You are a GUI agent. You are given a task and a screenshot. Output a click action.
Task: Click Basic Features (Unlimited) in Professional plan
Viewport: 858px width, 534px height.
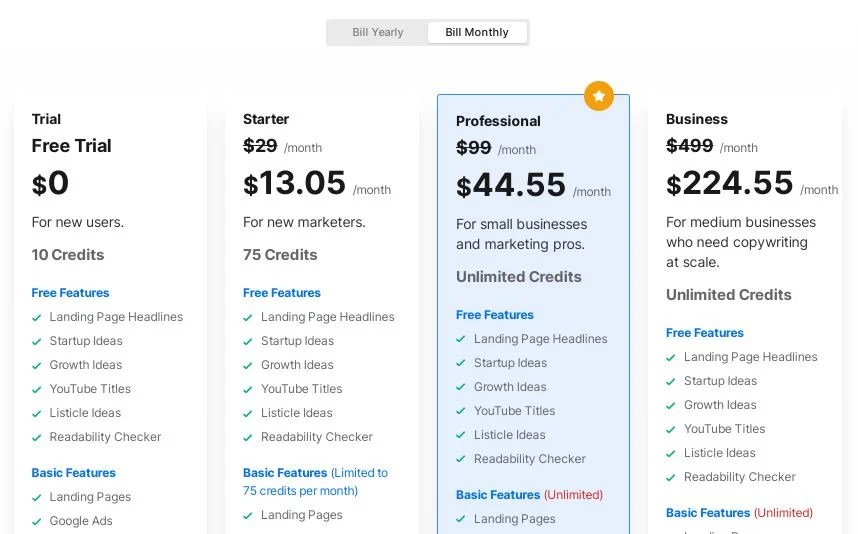pyautogui.click(x=529, y=495)
